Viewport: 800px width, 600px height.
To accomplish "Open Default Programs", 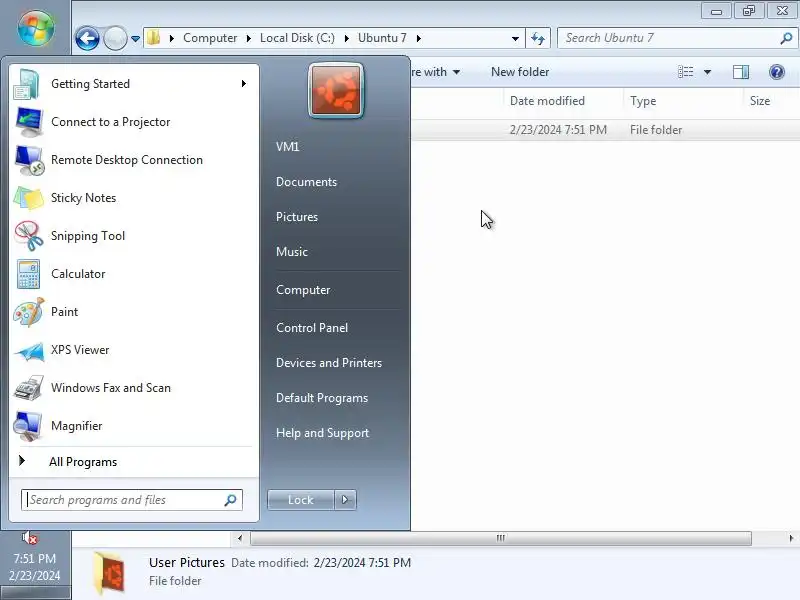I will point(322,398).
